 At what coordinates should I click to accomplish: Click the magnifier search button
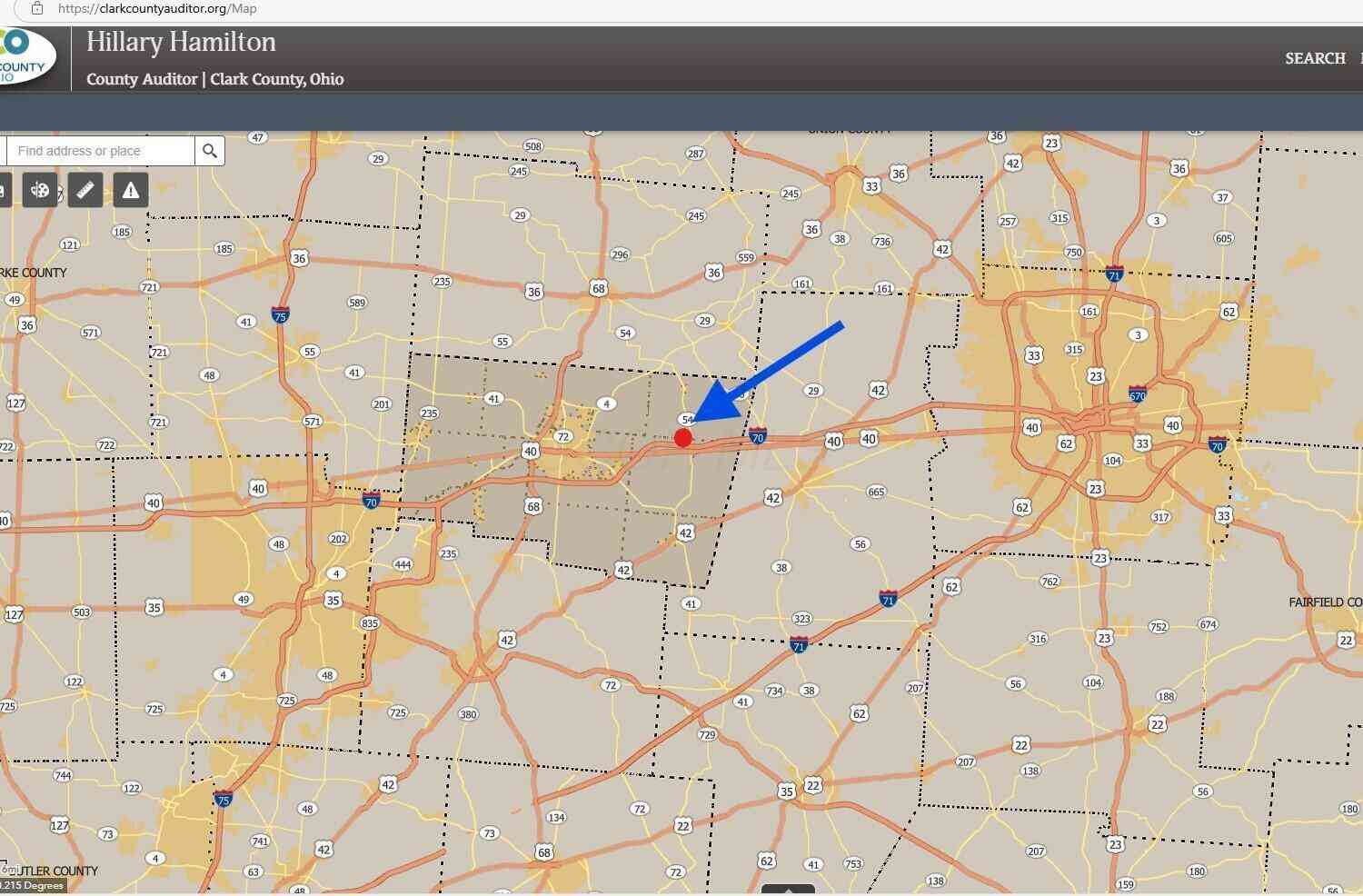[x=210, y=151]
